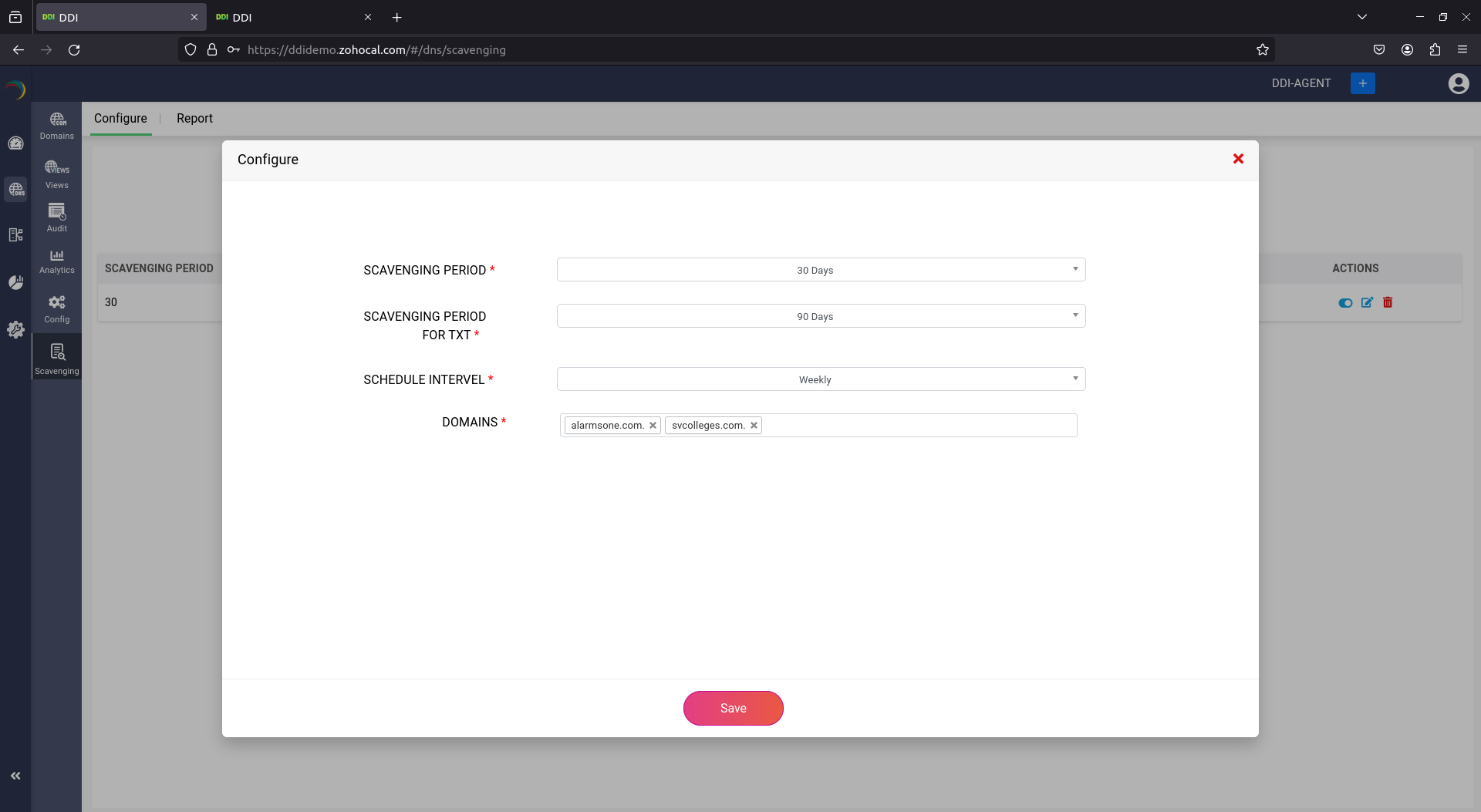Click the blue plus button near DDI-AGENT
The width and height of the screenshot is (1481, 812).
[1363, 83]
